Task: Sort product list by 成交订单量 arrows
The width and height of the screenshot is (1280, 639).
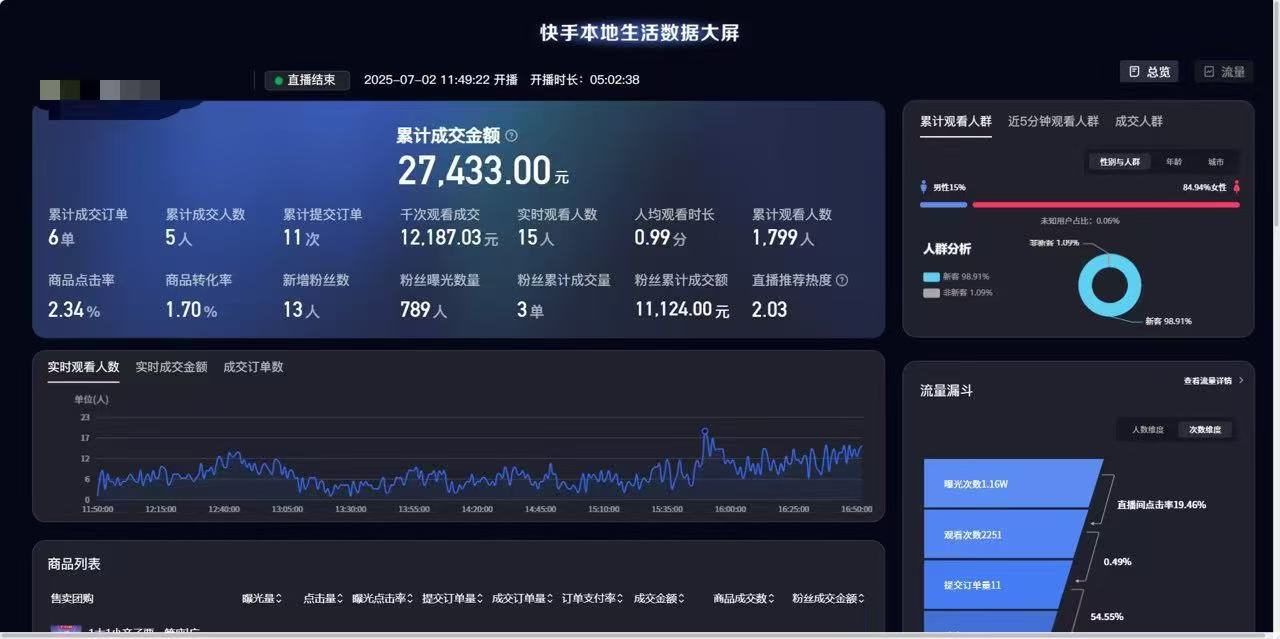Action: pyautogui.click(x=551, y=599)
